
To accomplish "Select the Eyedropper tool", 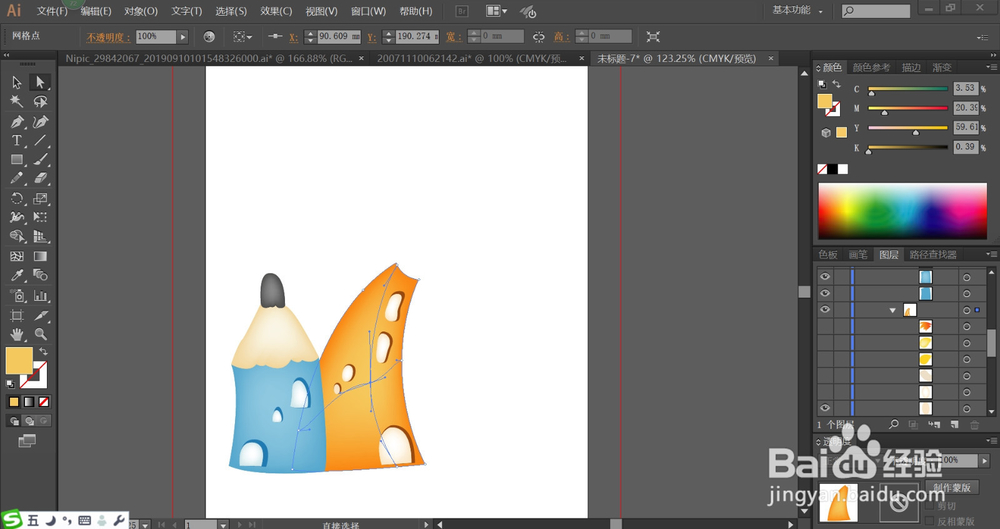I will (x=17, y=276).
